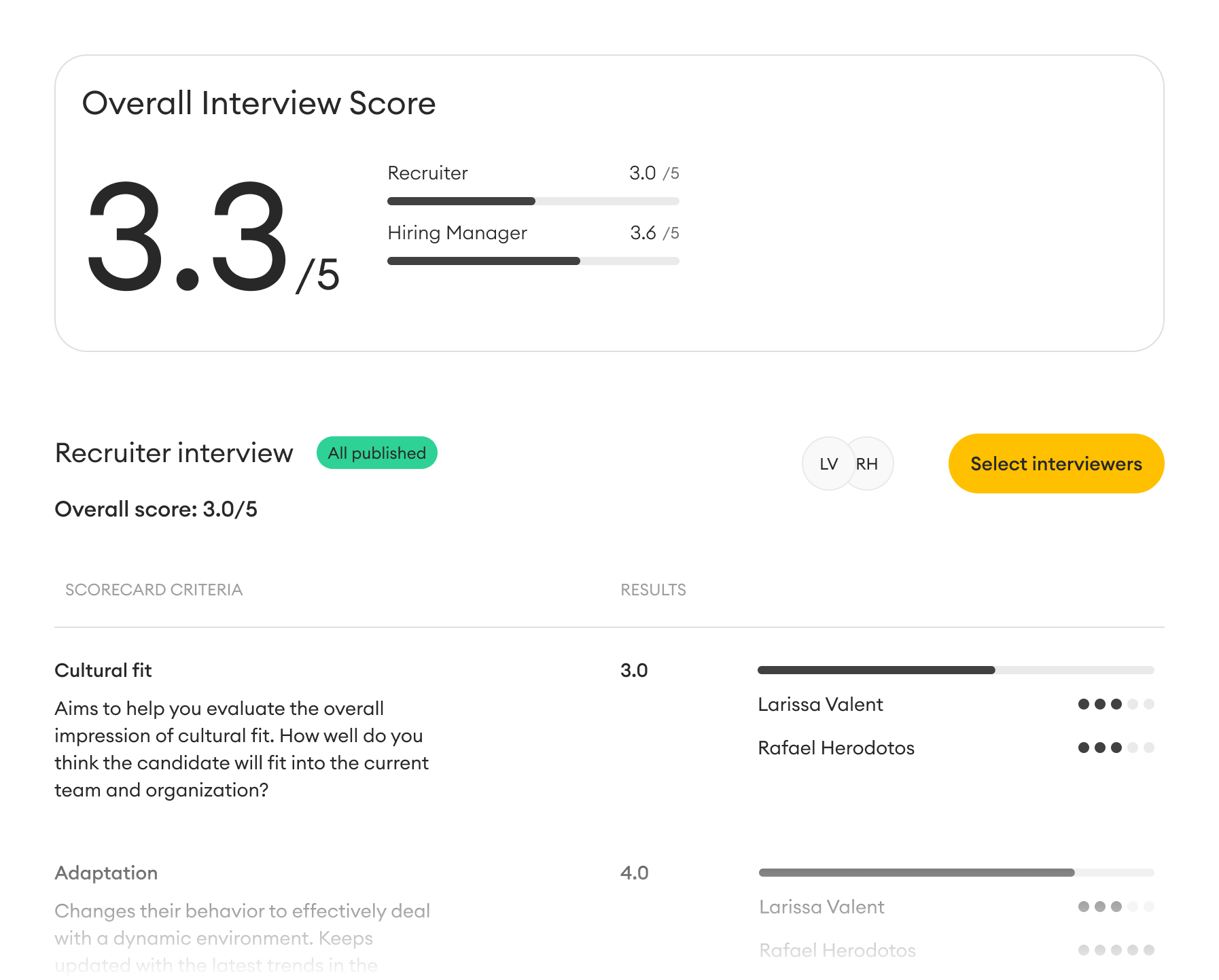Click the Recruiter interview heading
The height and width of the screenshot is (980, 1219).
(x=173, y=453)
